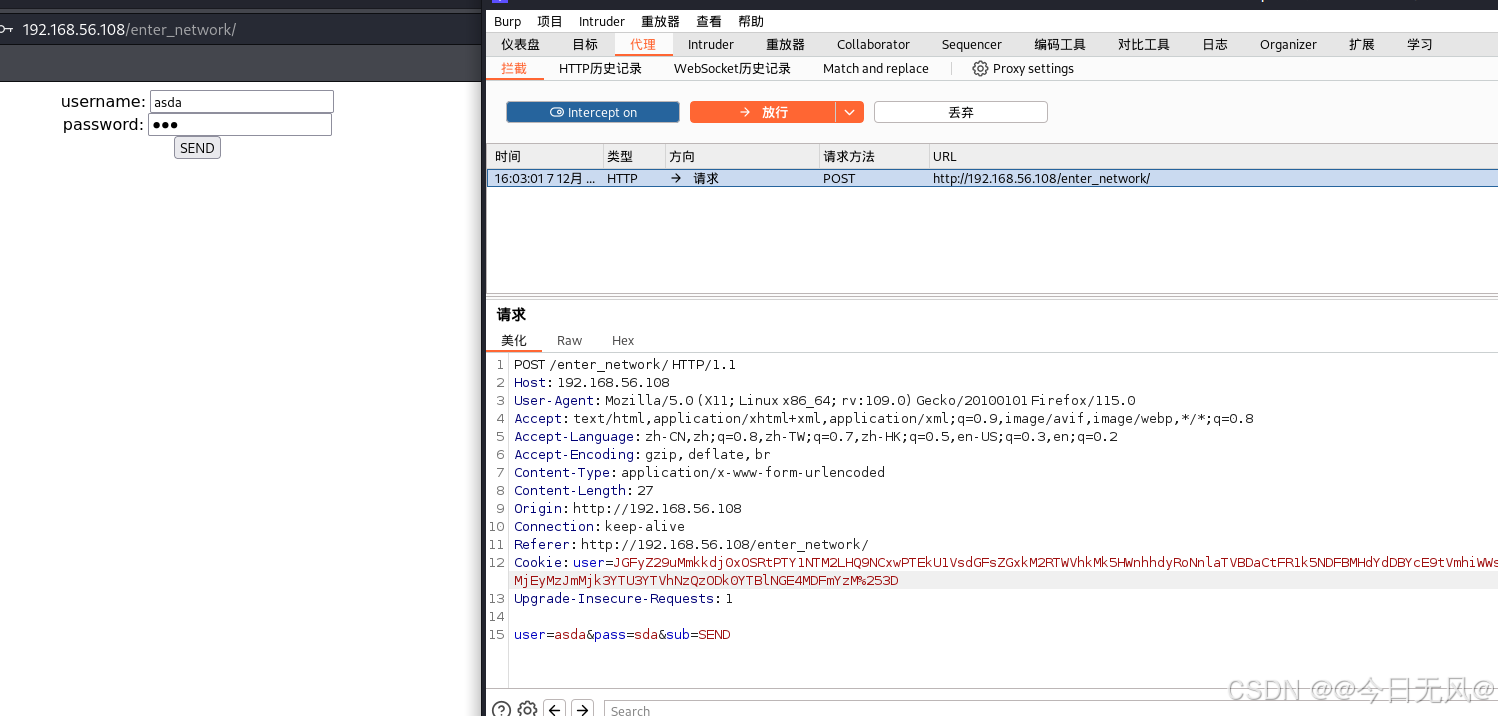
Task: Sort by the 时间 column header
Action: coord(545,157)
